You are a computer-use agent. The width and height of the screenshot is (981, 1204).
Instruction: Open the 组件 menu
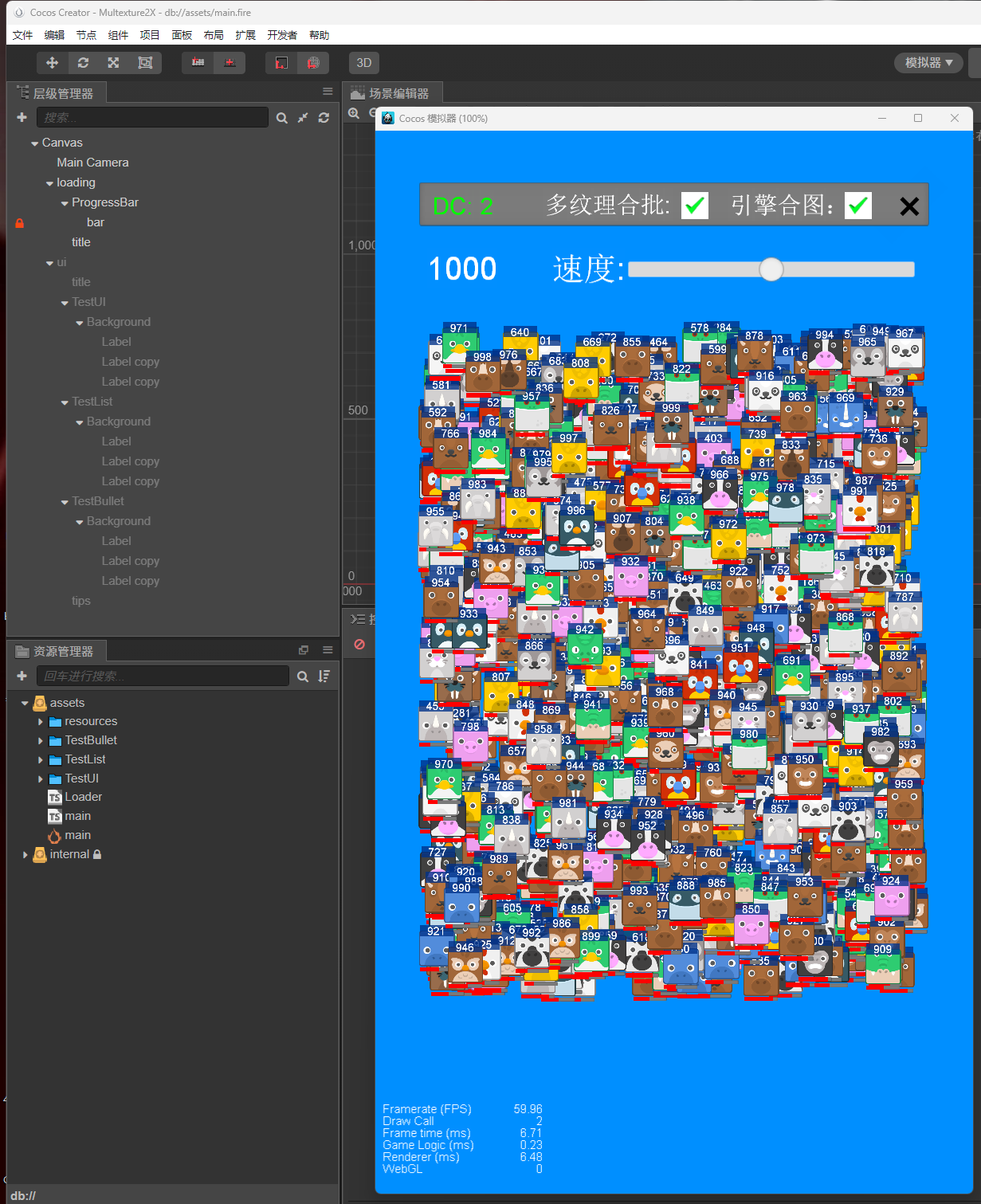[118, 35]
